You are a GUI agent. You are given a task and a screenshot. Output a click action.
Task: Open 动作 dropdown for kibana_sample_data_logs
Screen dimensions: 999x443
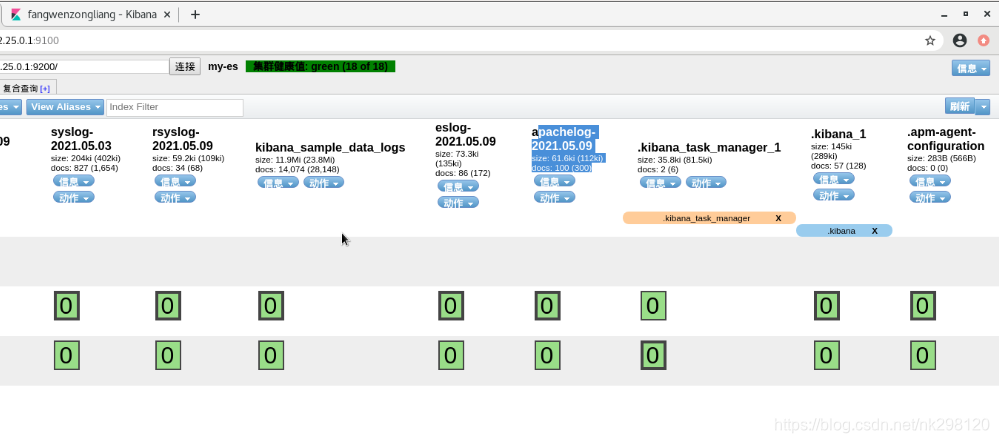coord(324,183)
